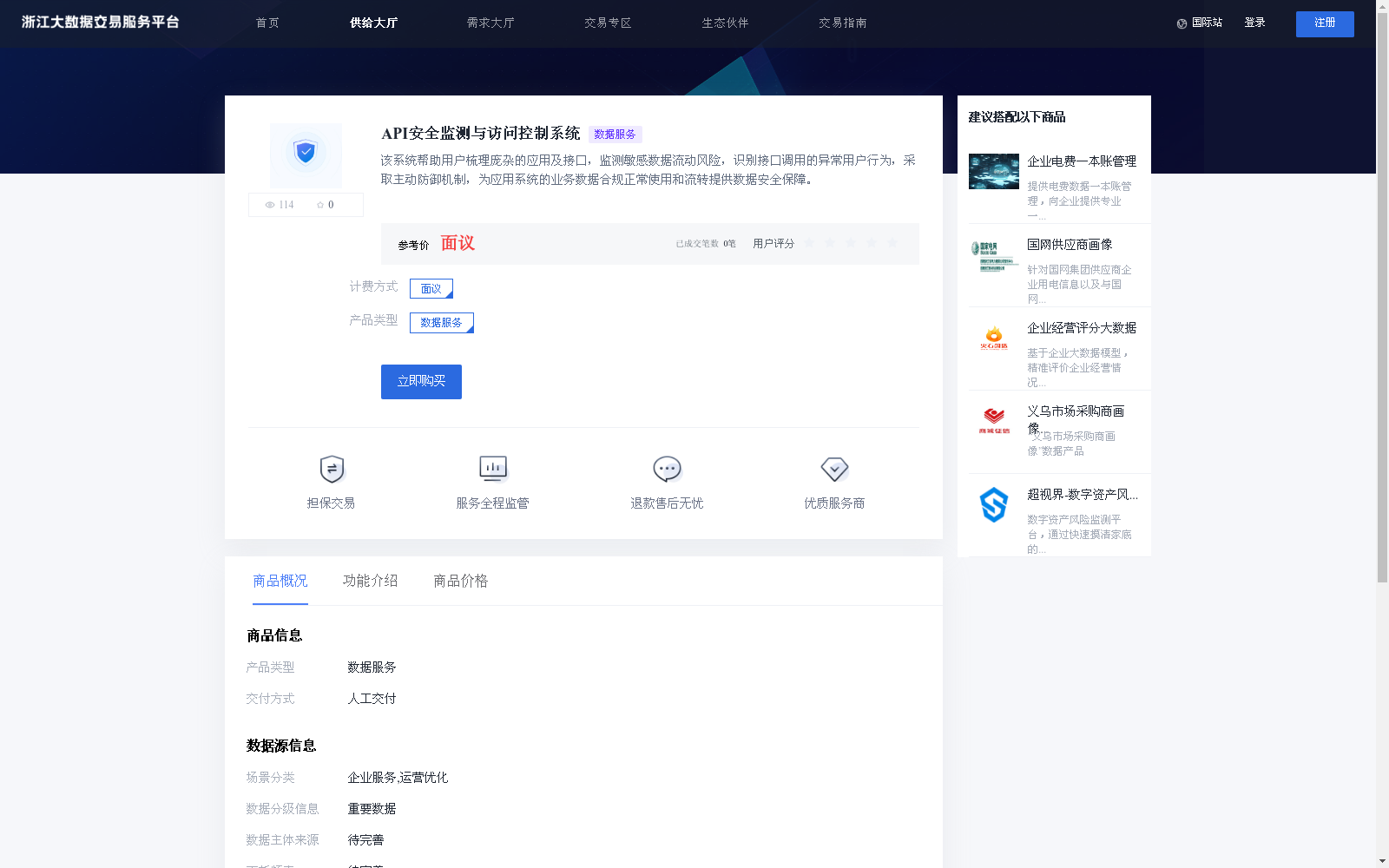Switch to the 商品概况 tab

tap(280, 581)
